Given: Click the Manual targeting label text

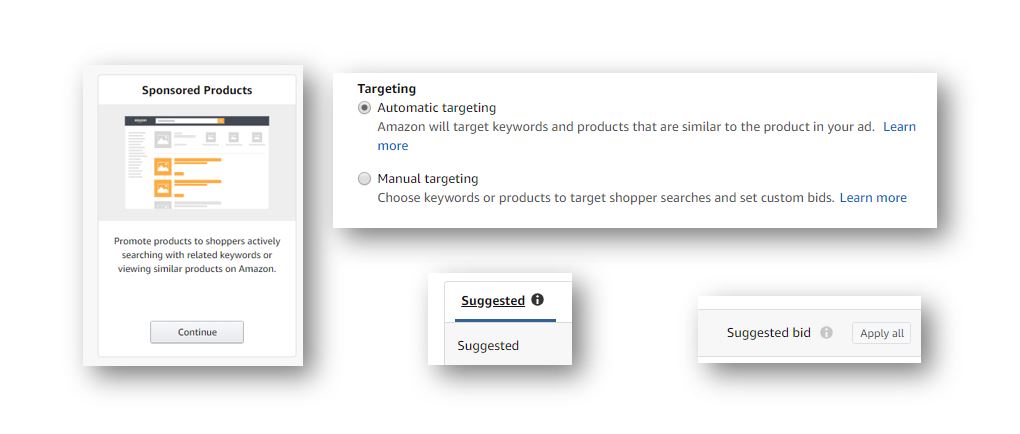Looking at the screenshot, I should click(427, 179).
